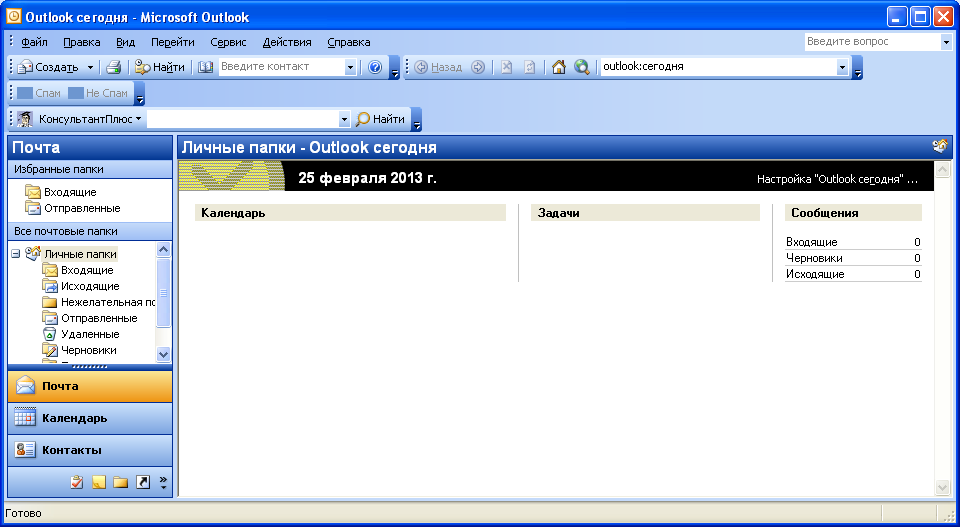Click the Search the Web globe icon
The width and height of the screenshot is (960, 527).
(x=582, y=67)
